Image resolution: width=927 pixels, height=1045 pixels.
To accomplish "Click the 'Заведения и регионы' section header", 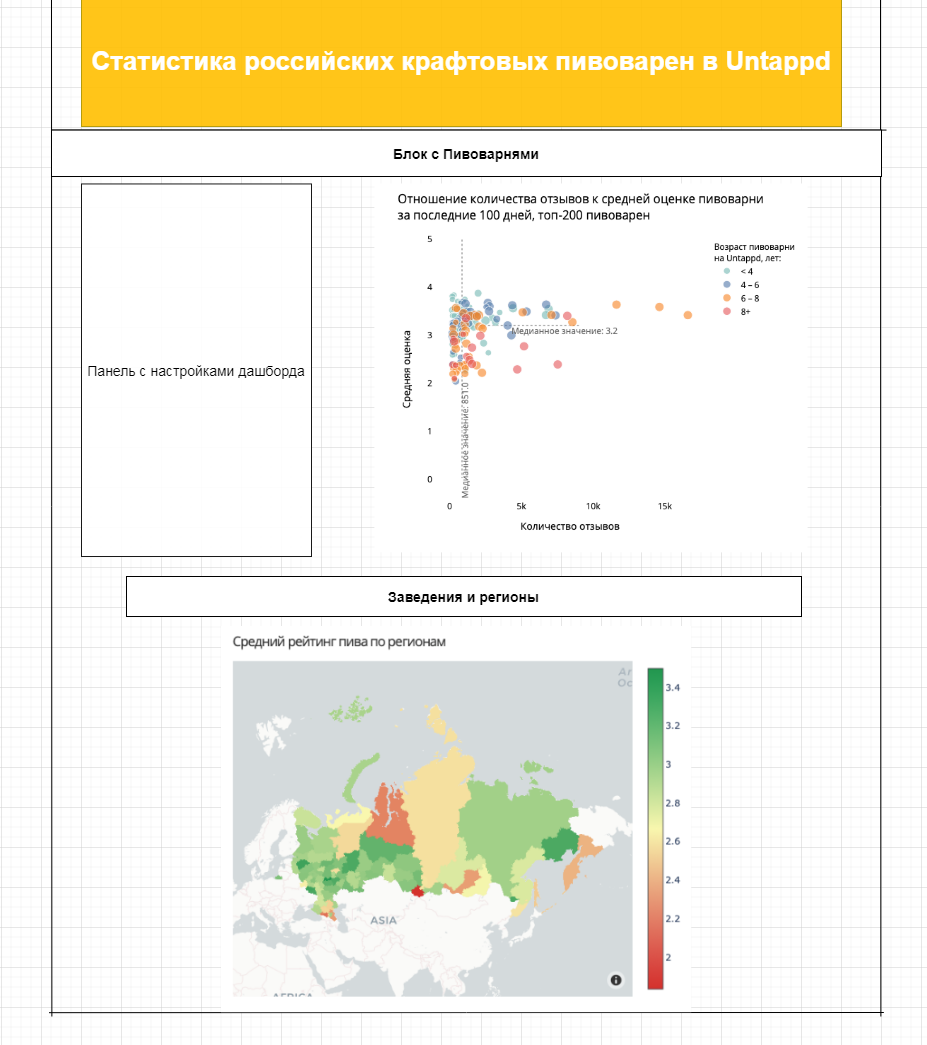I will 463,597.
